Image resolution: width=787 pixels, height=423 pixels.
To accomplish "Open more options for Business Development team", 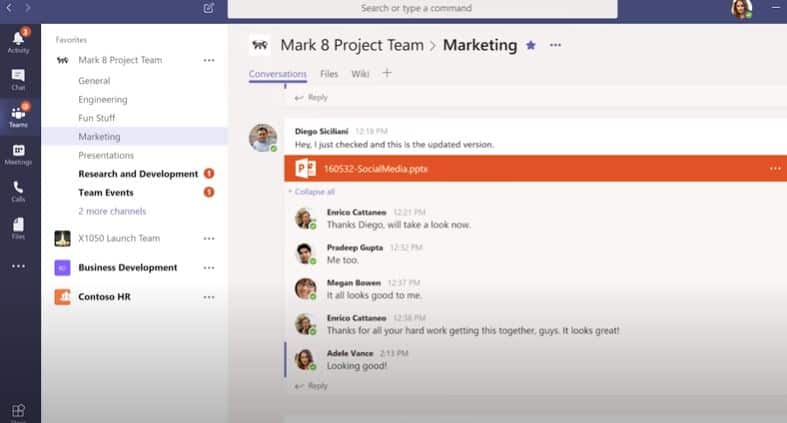I will point(209,268).
